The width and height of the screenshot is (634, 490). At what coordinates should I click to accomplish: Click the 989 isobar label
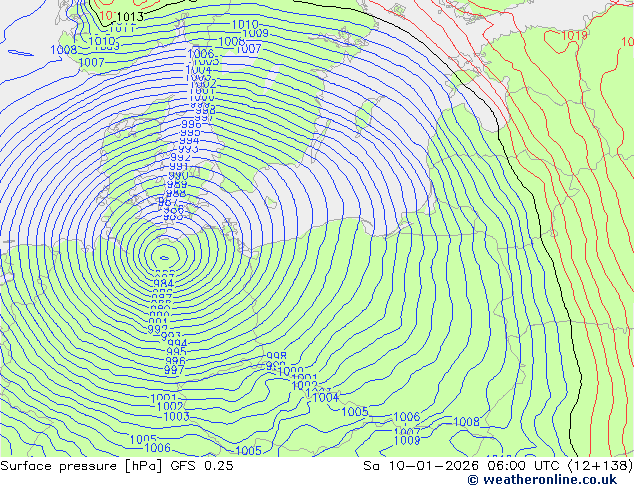click(x=177, y=185)
